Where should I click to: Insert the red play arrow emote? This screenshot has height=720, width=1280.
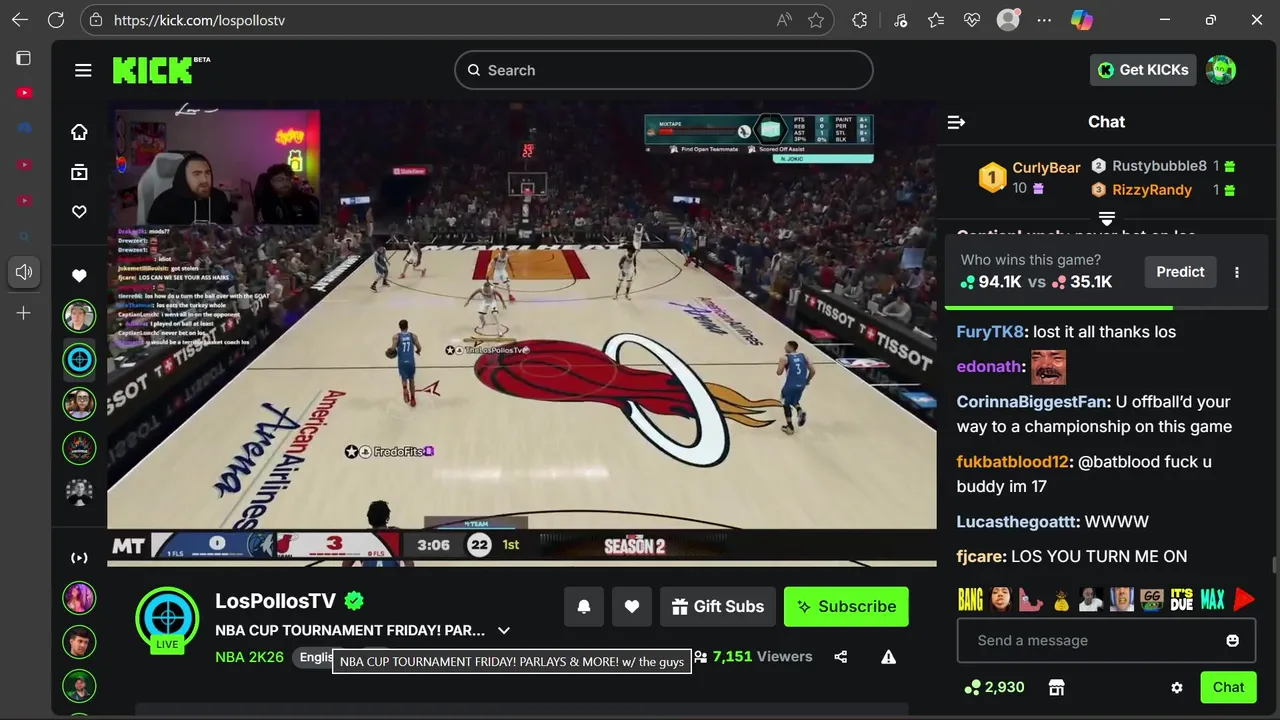coord(1244,599)
